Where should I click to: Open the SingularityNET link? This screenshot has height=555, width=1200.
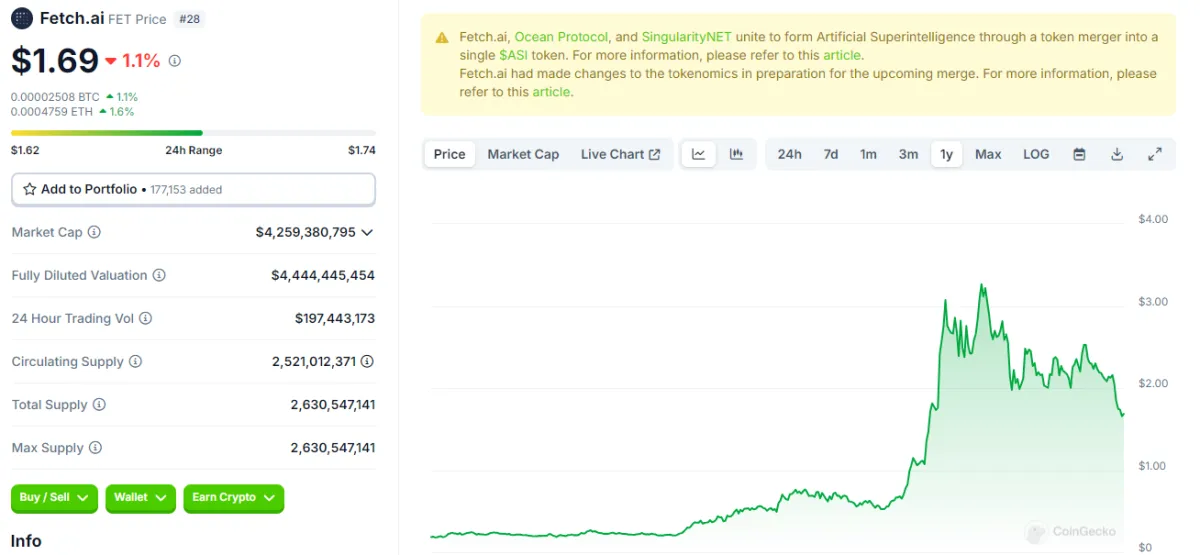[x=687, y=37]
